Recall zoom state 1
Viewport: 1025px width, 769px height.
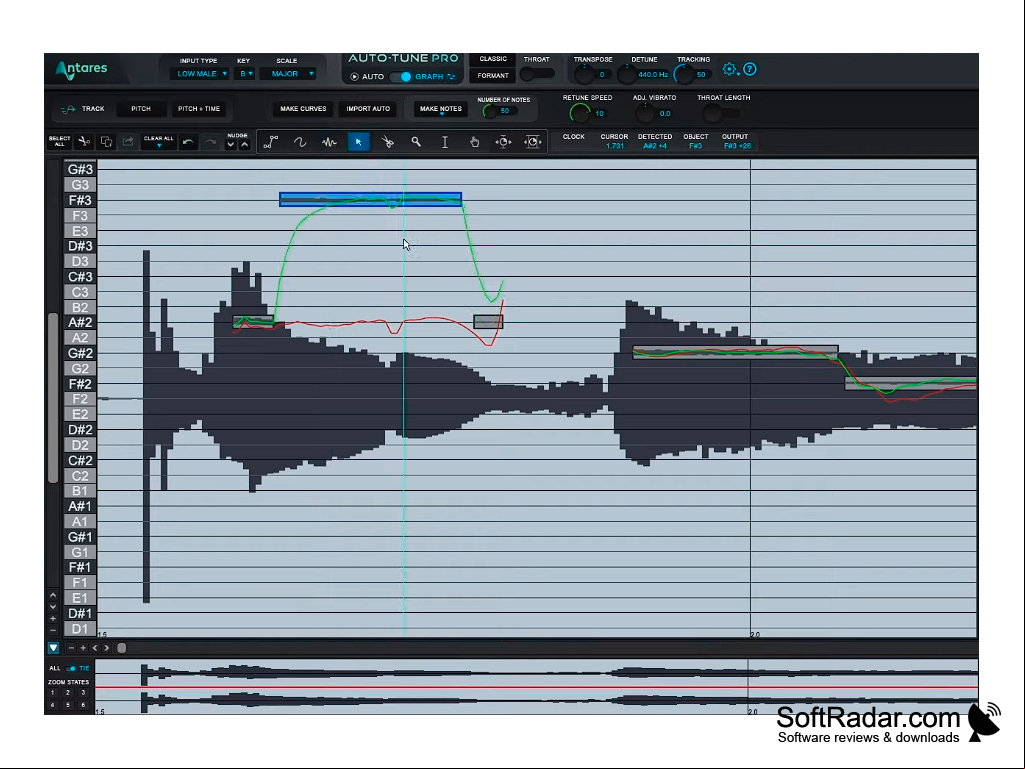tap(53, 692)
